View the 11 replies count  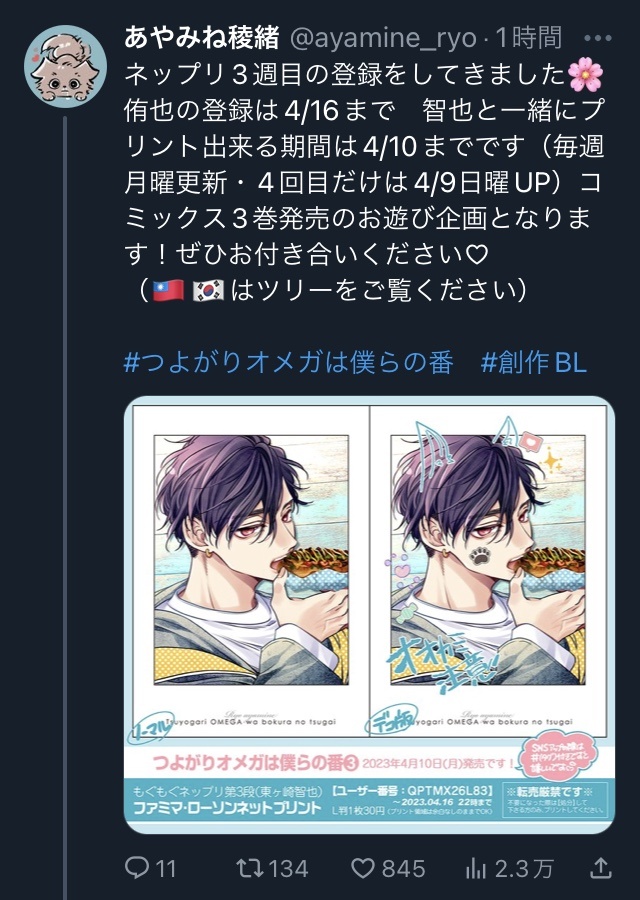[x=165, y=868]
